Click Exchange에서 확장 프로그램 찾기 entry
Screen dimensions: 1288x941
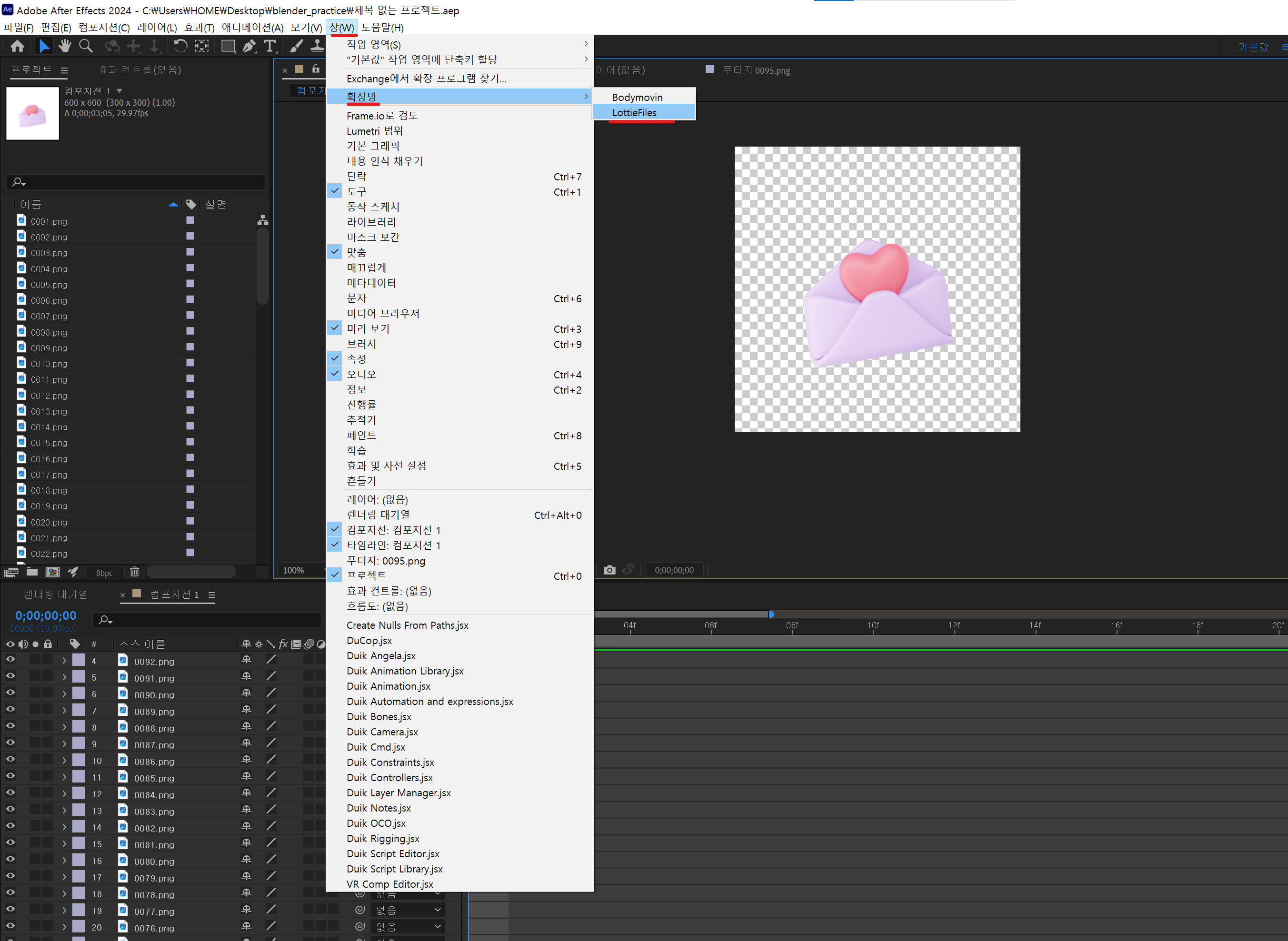(x=426, y=79)
